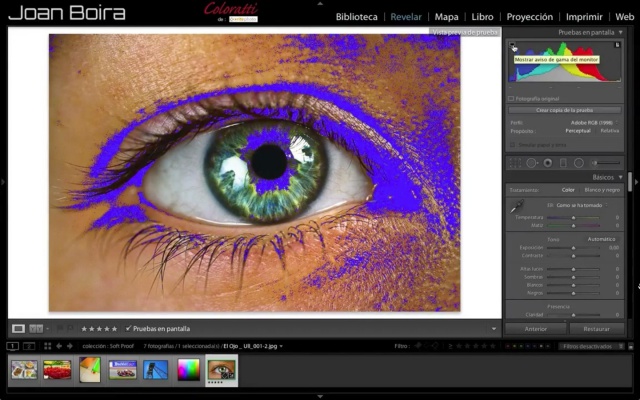
Task: Open the Revelar module
Action: 406,17
